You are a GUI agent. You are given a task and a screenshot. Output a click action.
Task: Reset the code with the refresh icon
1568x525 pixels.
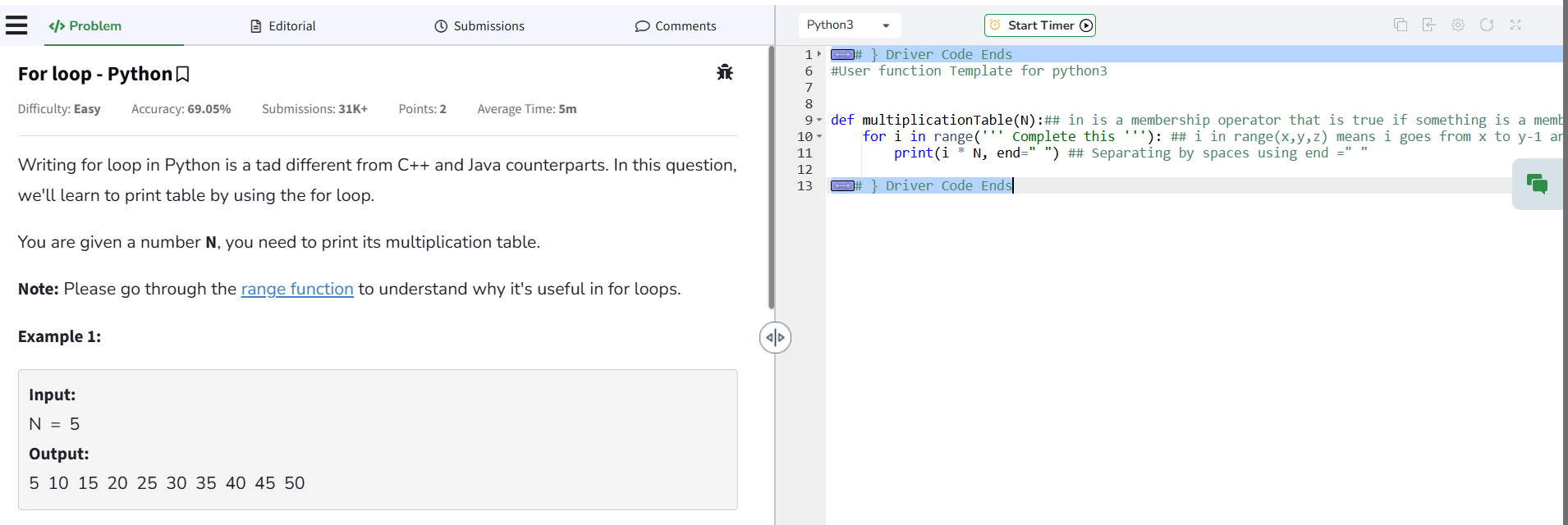tap(1487, 25)
